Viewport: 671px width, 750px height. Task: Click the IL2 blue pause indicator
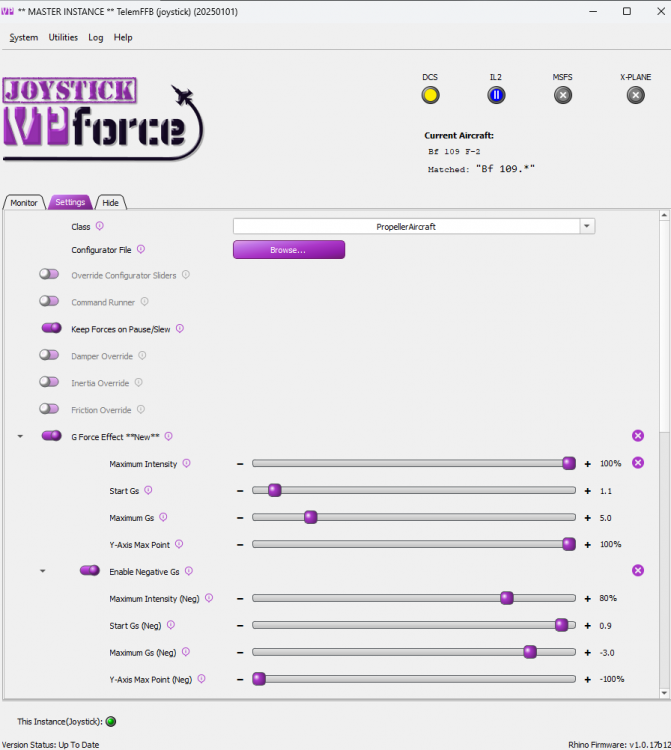pos(496,95)
